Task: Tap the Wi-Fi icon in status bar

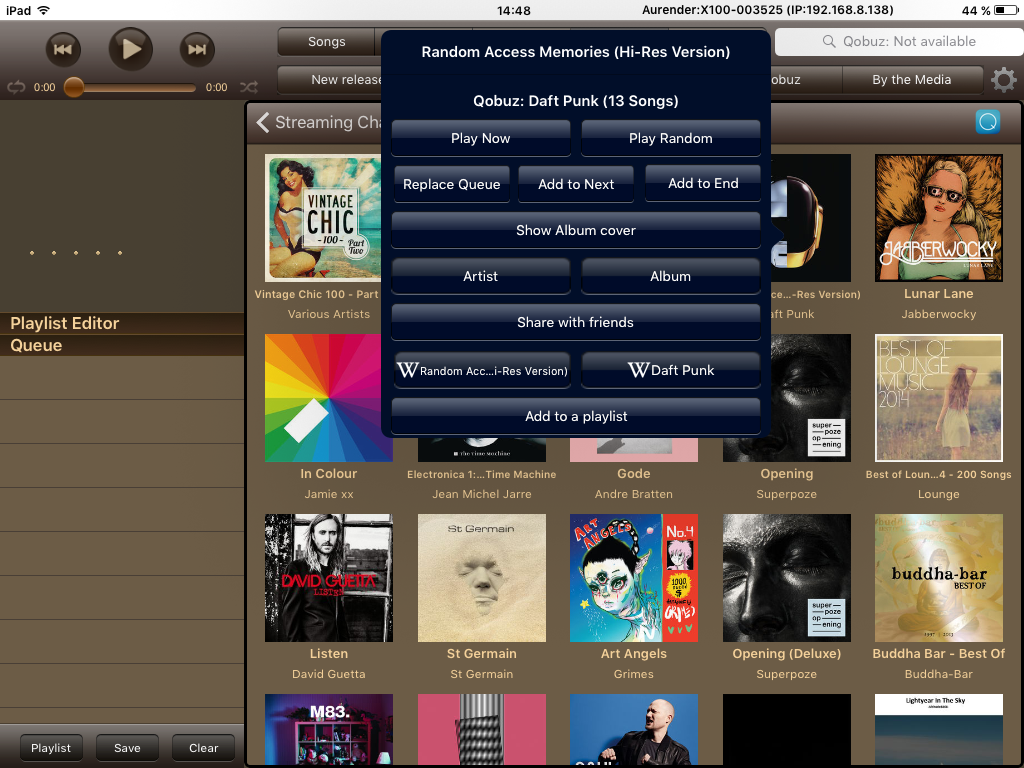Action: [x=44, y=10]
